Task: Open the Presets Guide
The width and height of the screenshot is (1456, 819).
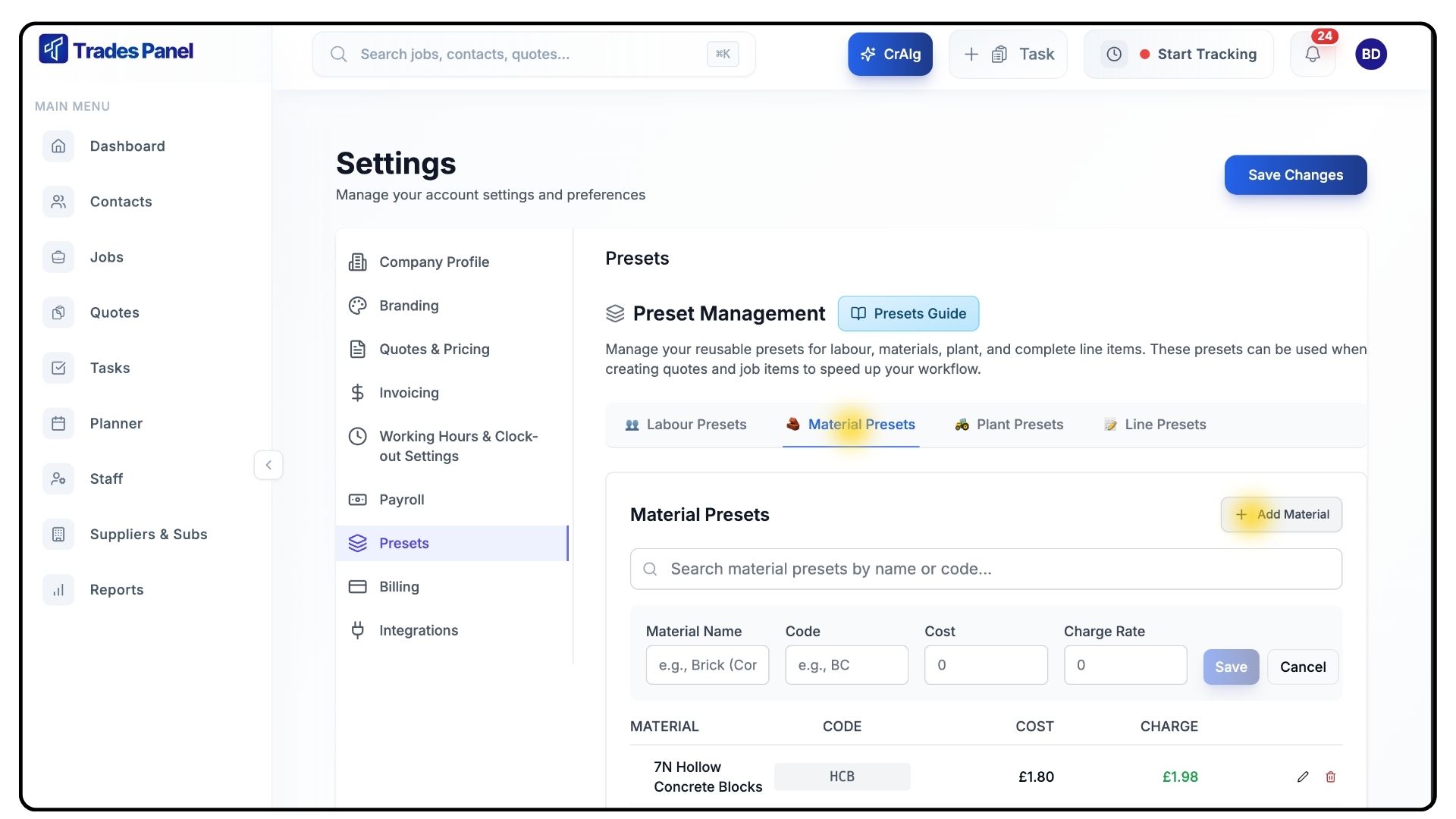Action: [908, 313]
